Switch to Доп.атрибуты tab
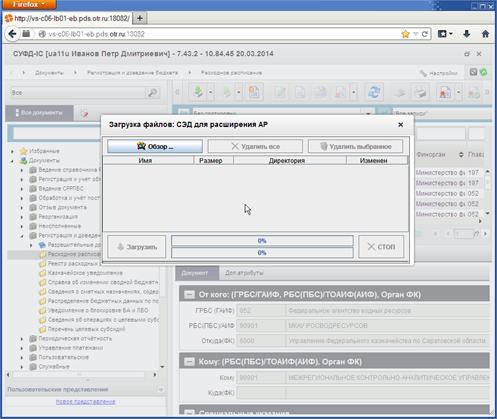The image size is (497, 419). pyautogui.click(x=244, y=273)
